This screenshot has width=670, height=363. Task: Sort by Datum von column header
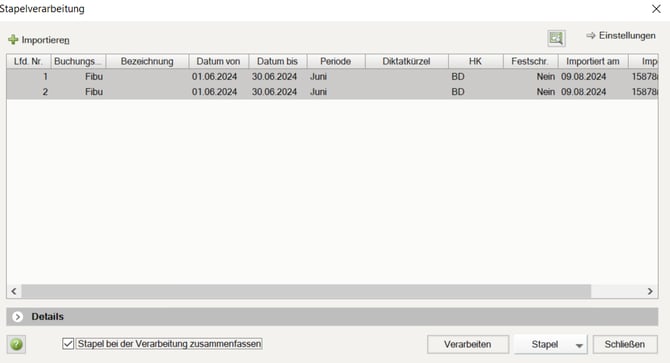218,61
